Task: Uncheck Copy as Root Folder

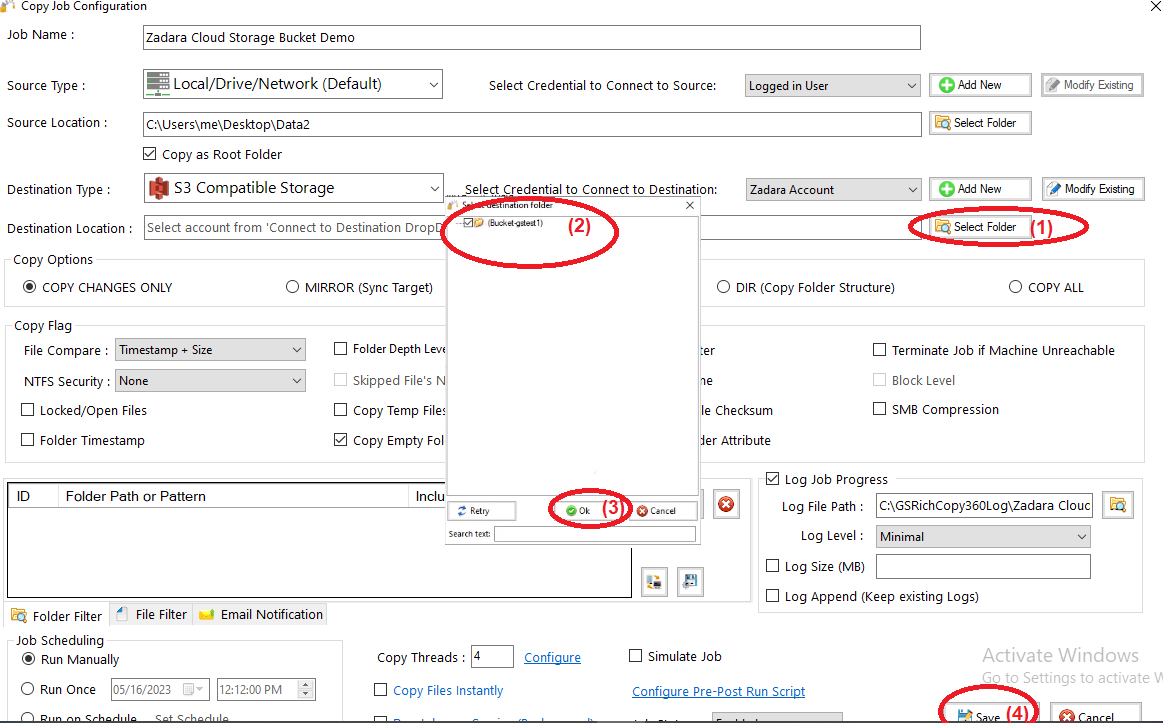Action: coord(150,154)
